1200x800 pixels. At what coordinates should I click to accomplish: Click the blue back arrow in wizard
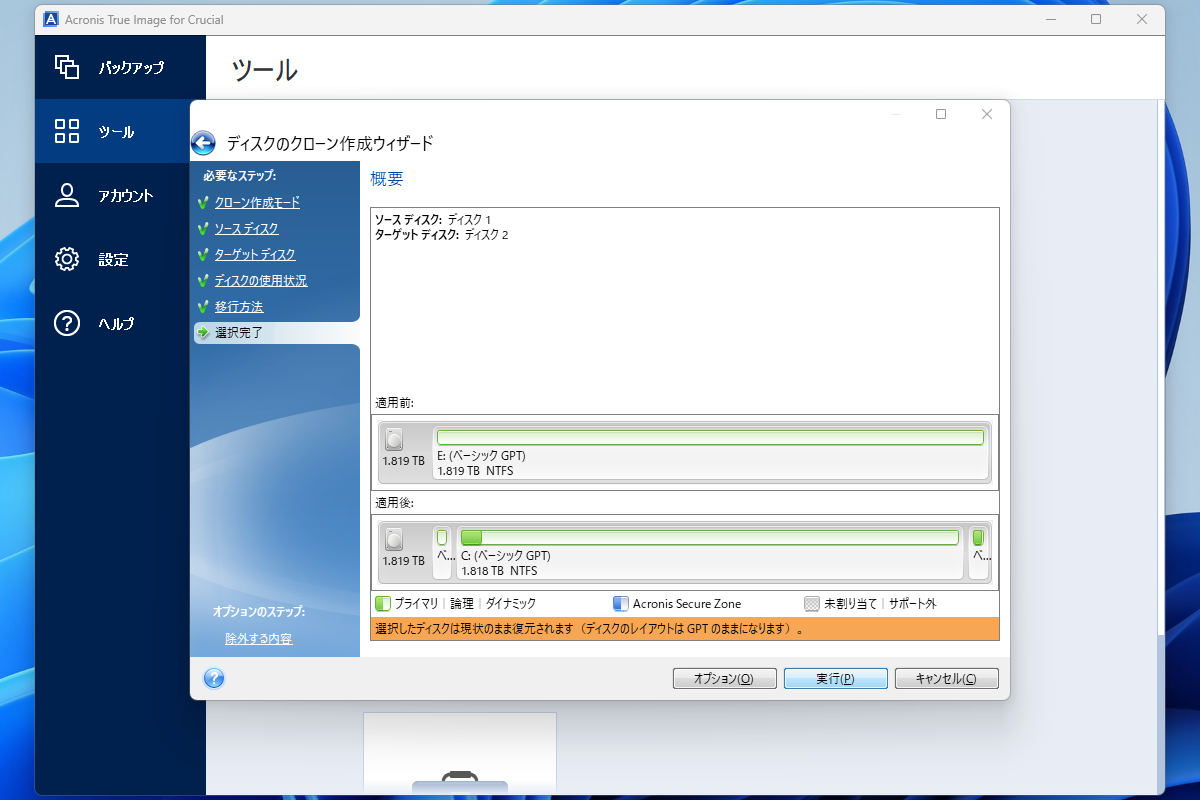click(x=204, y=143)
